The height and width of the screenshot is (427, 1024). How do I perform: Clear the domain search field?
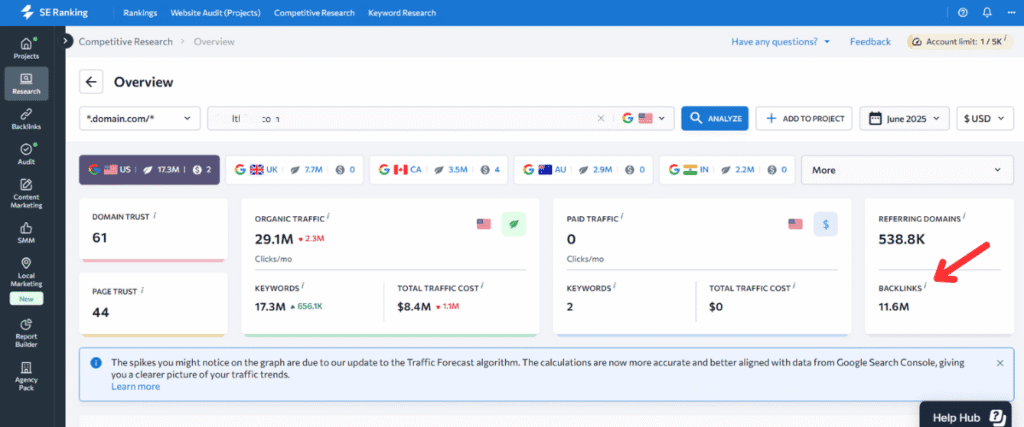601,119
